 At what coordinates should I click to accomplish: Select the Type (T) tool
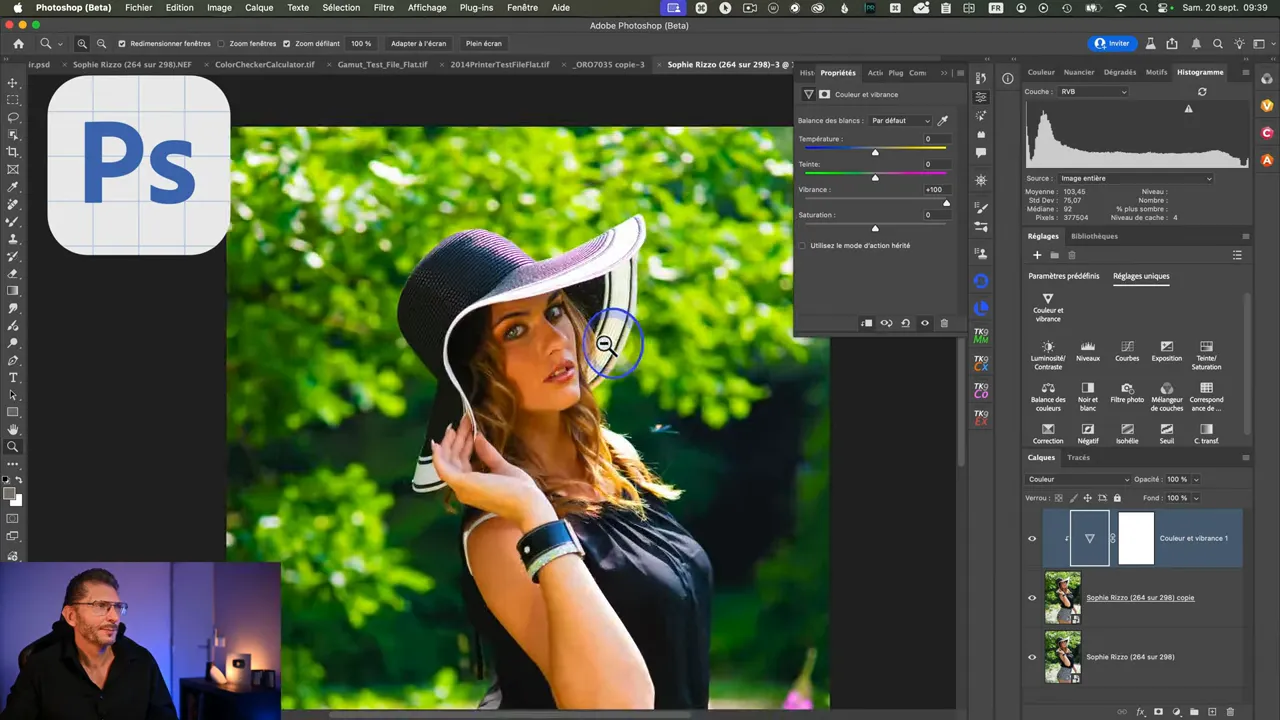(13, 378)
